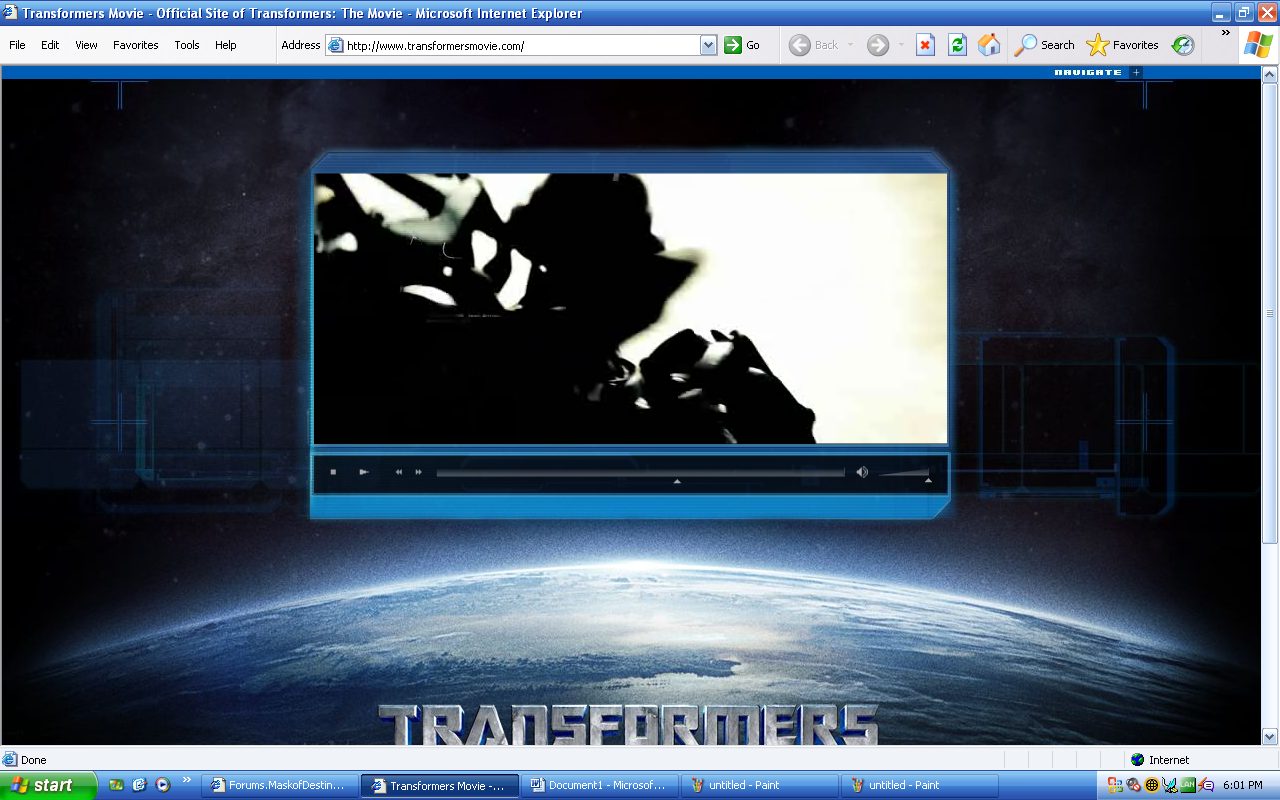Fast-forward the trailer video

(418, 472)
